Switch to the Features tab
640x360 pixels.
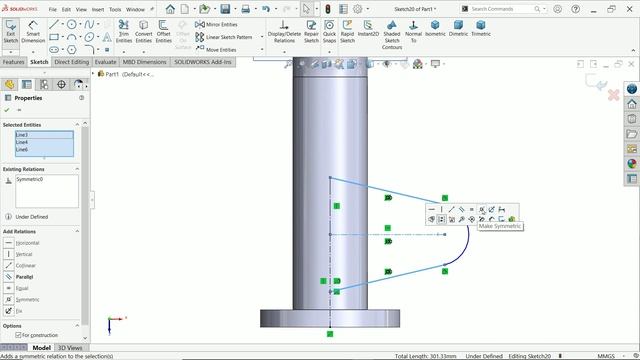click(13, 62)
